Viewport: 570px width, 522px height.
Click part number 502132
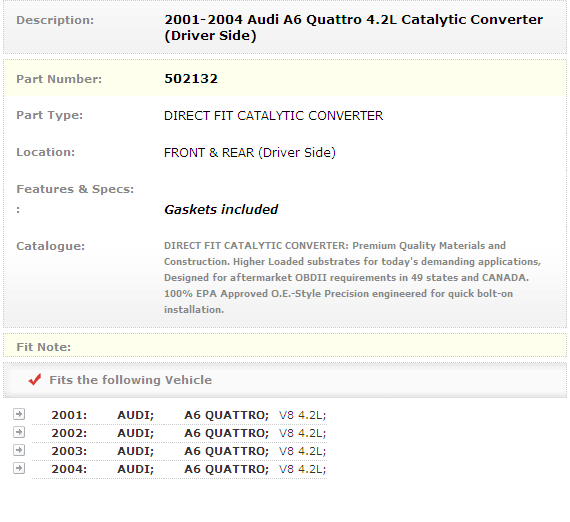click(x=191, y=79)
